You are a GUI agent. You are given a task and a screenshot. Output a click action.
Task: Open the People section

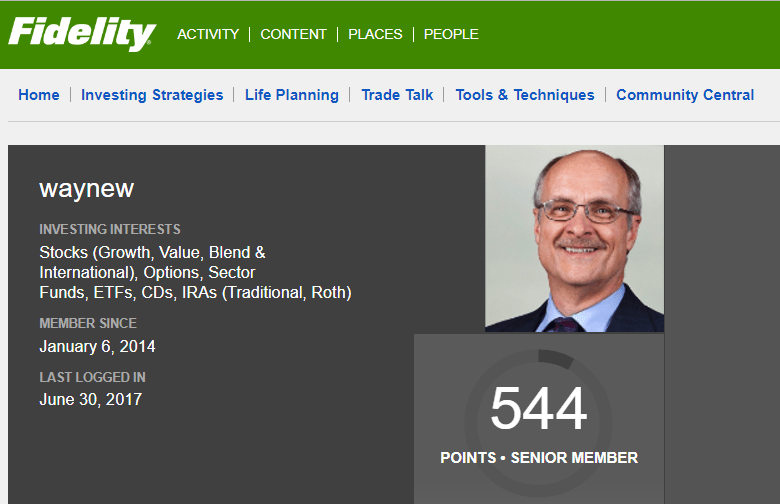[x=451, y=34]
